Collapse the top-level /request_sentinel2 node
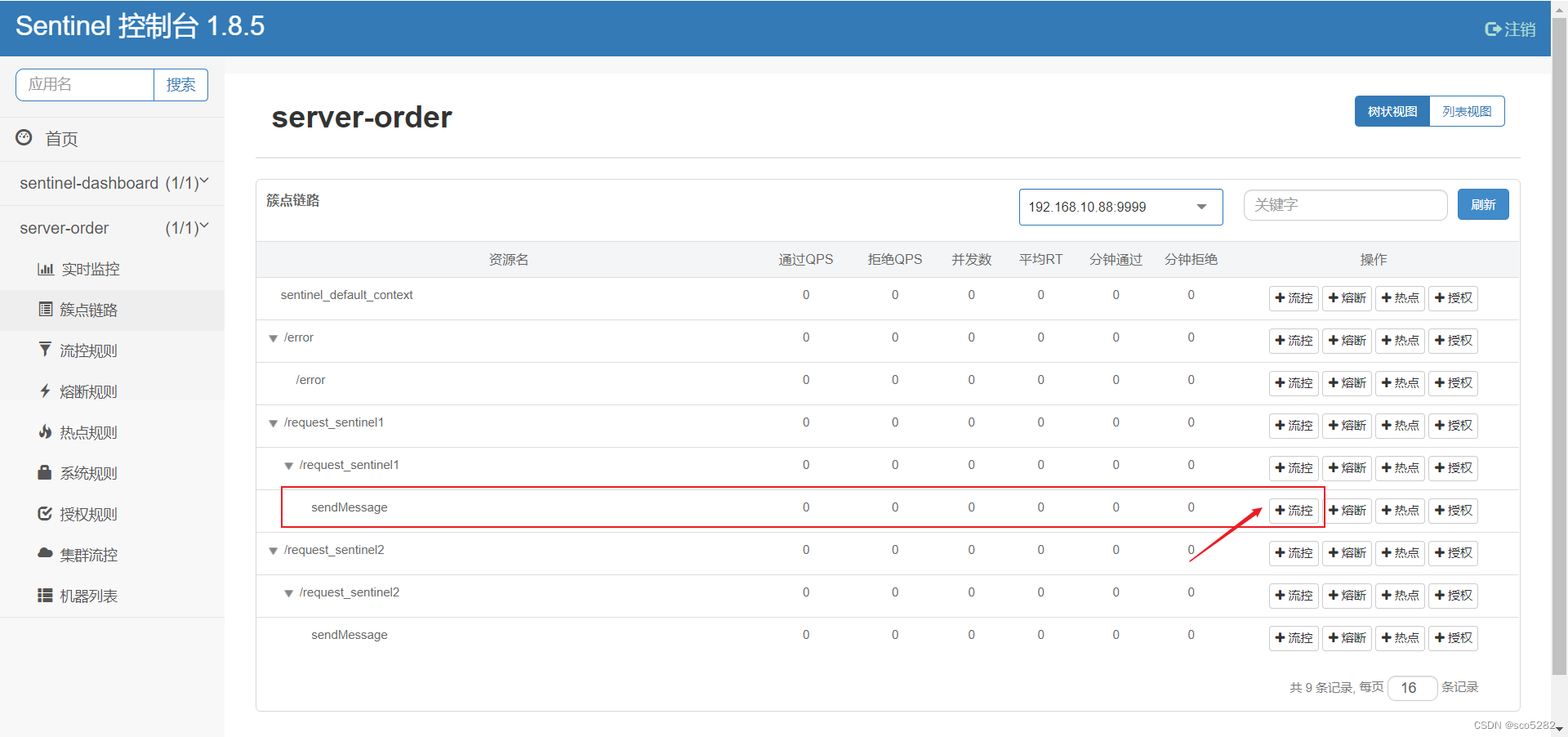1568x737 pixels. pos(273,551)
